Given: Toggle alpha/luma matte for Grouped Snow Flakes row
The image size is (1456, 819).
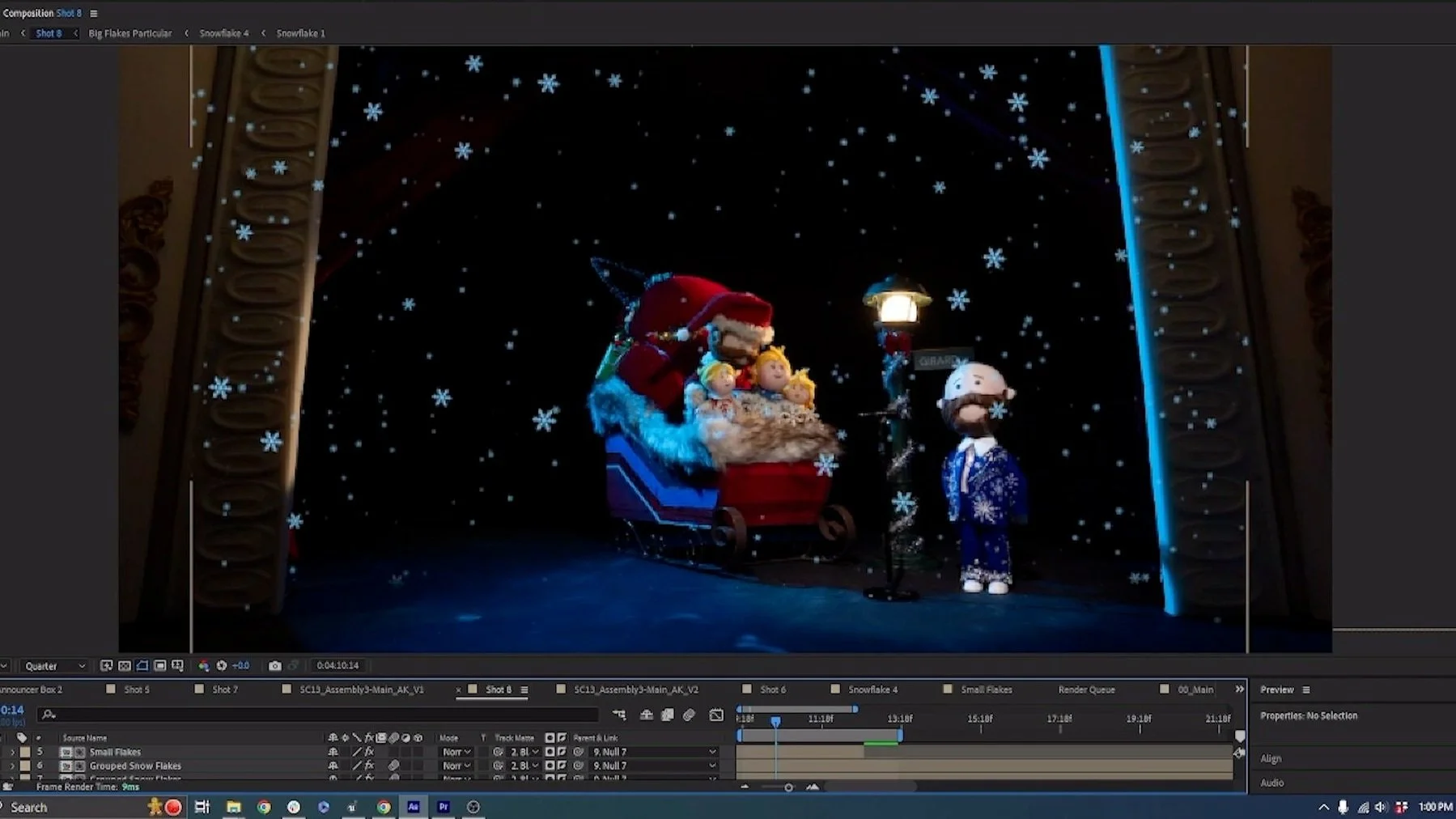Looking at the screenshot, I should pos(550,766).
